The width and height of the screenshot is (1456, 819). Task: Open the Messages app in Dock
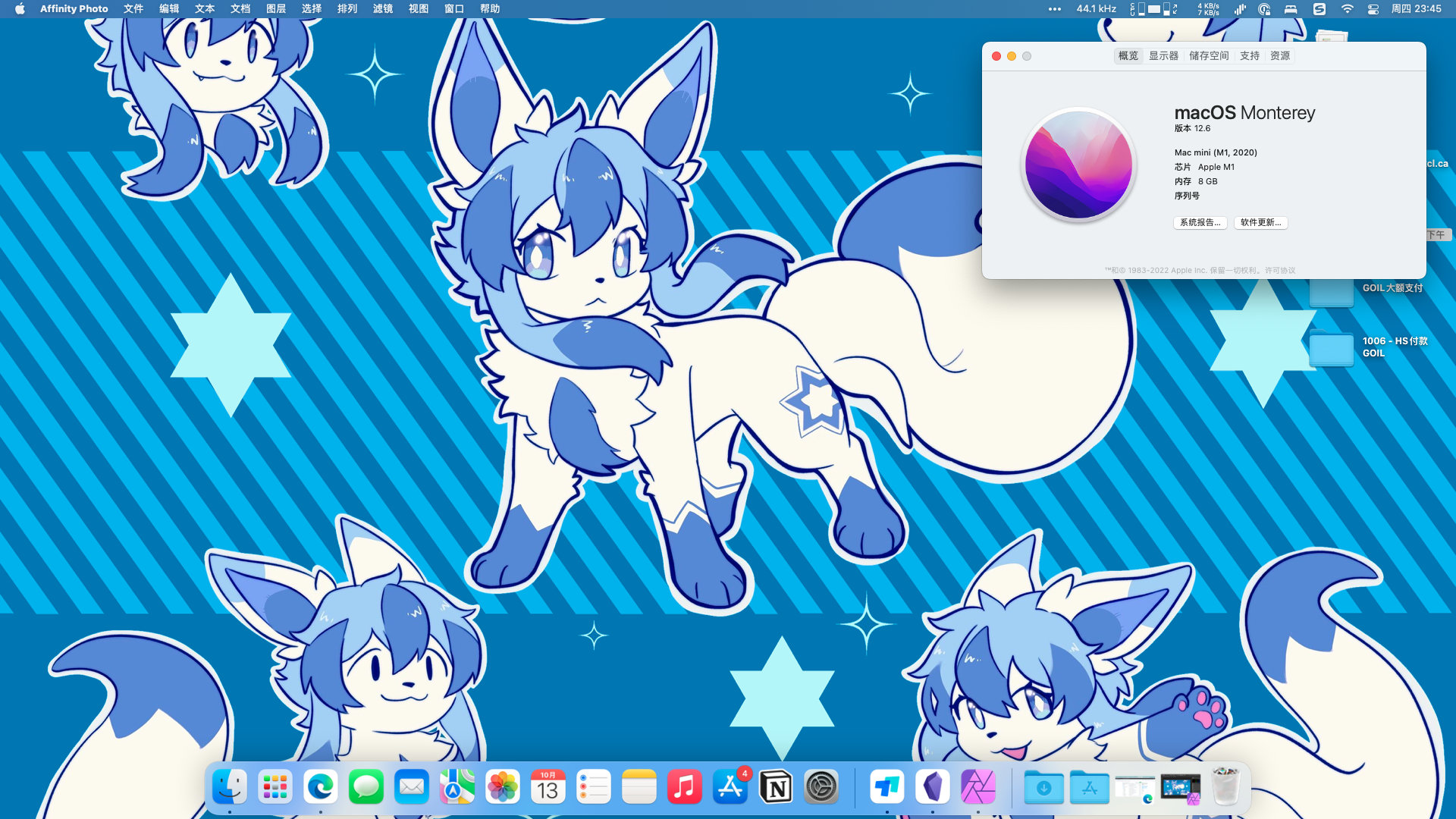(x=366, y=787)
